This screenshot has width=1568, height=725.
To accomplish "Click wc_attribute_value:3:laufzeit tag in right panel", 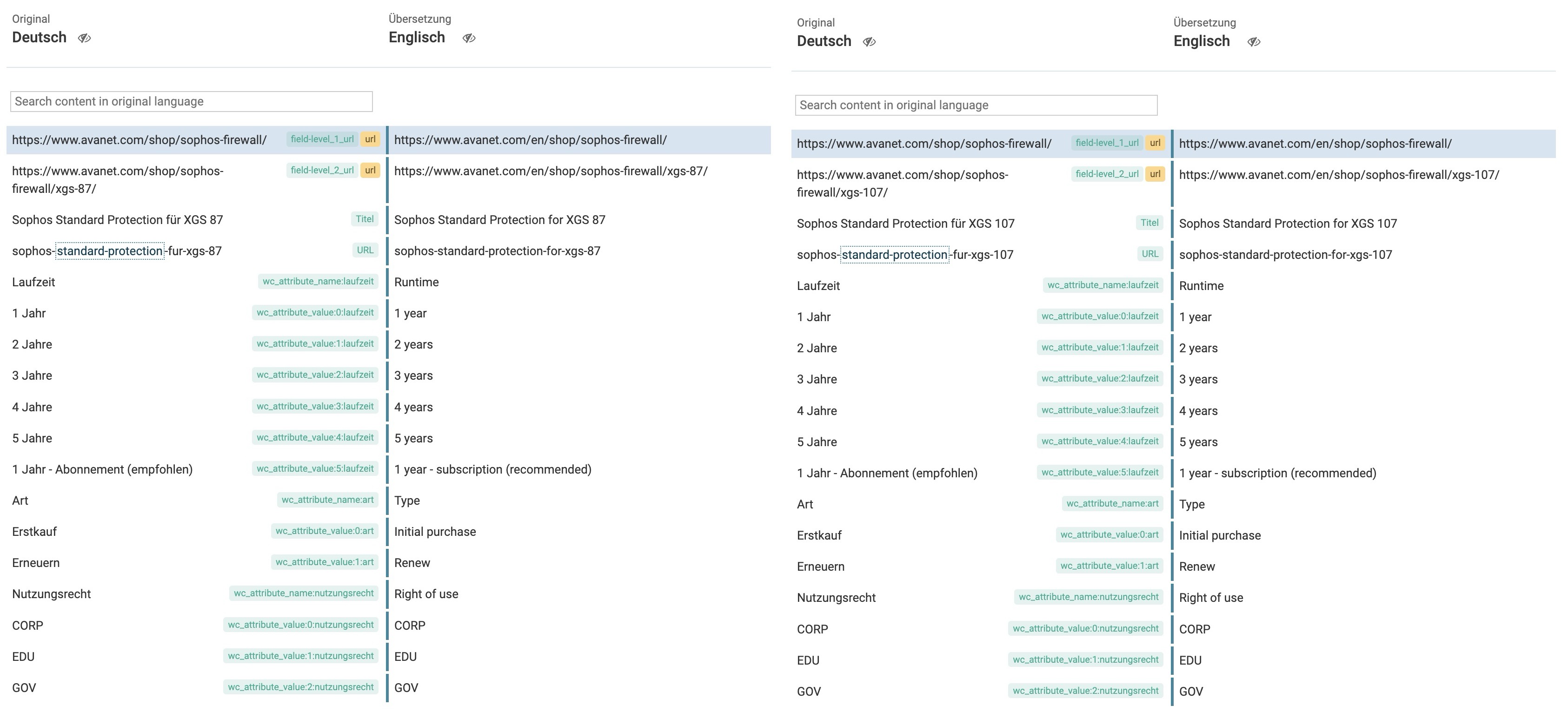I will click(1099, 410).
